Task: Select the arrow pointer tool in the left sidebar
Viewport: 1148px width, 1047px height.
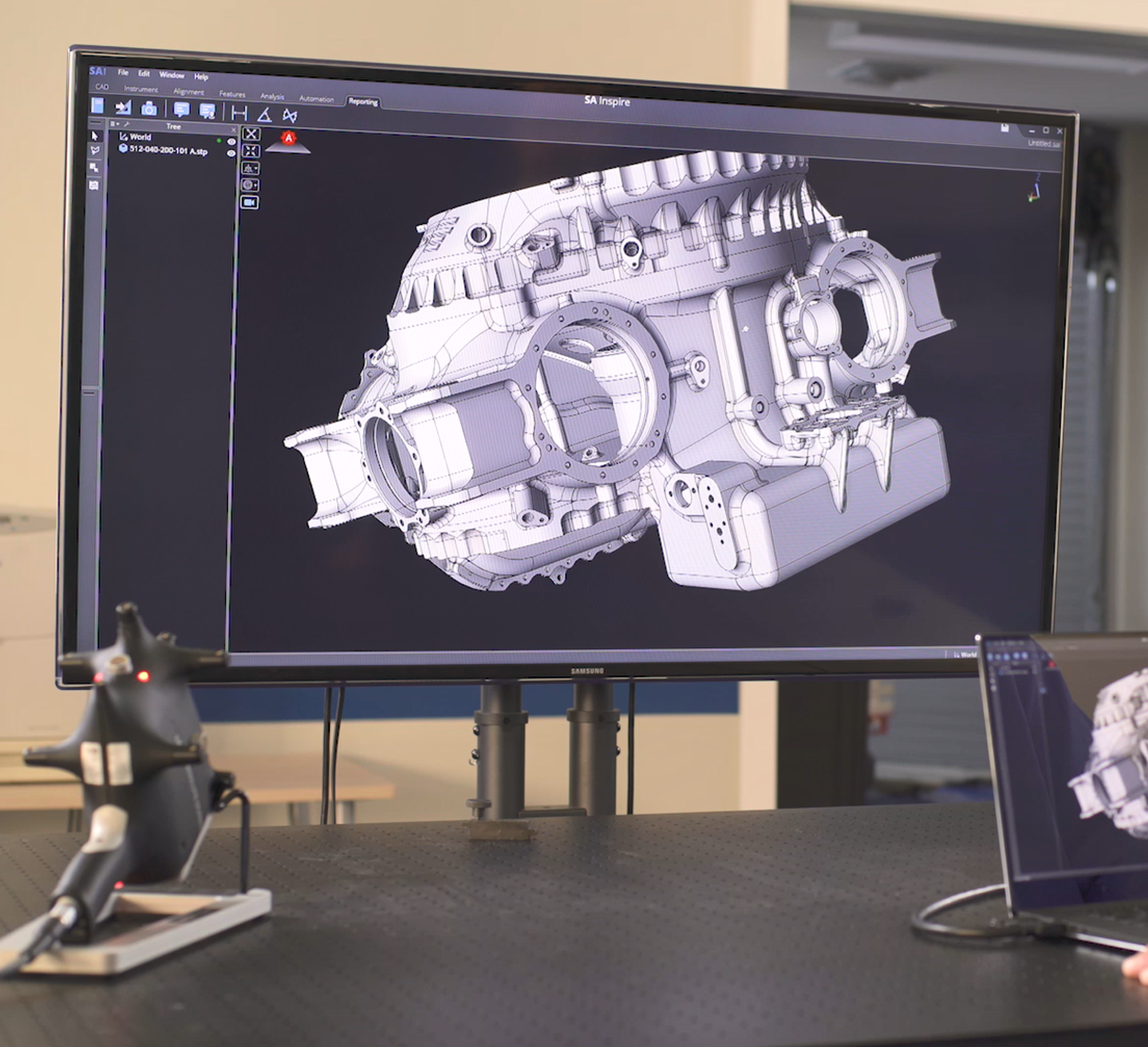Action: [95, 135]
